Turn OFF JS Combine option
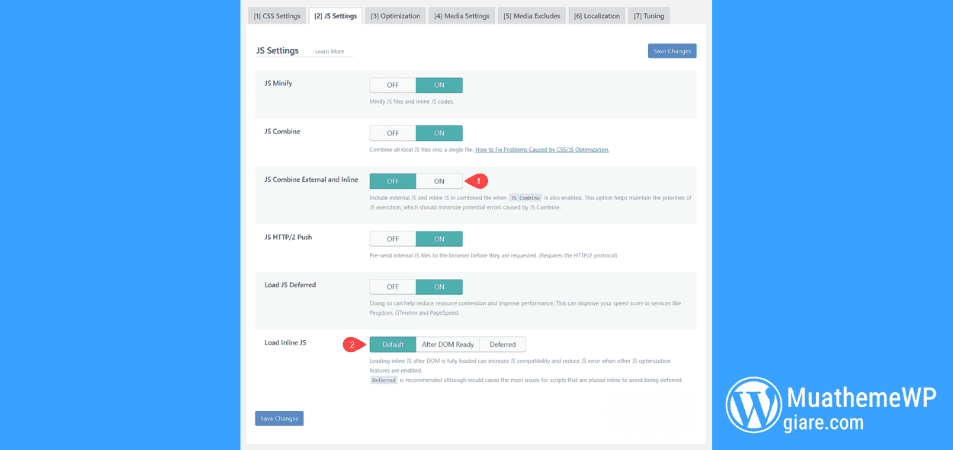This screenshot has width=953, height=450. [x=393, y=133]
